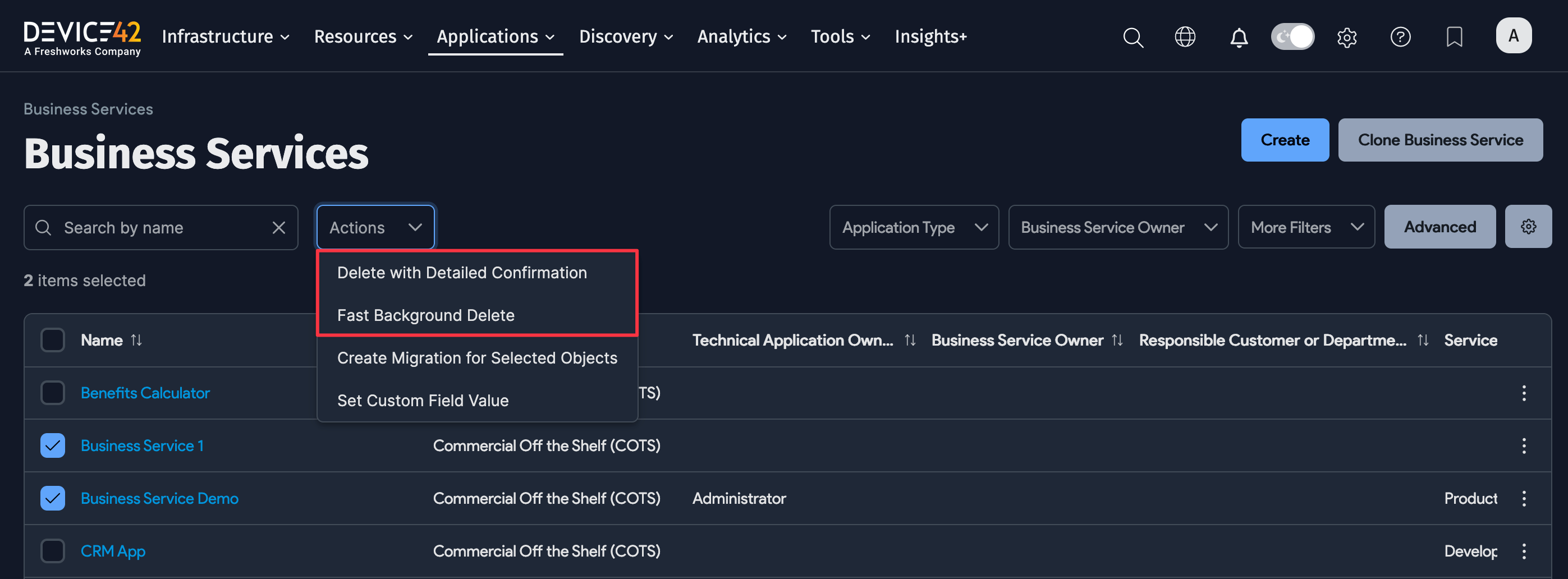Open the bookmarks icon
Viewport: 1568px width, 579px height.
click(x=1454, y=37)
